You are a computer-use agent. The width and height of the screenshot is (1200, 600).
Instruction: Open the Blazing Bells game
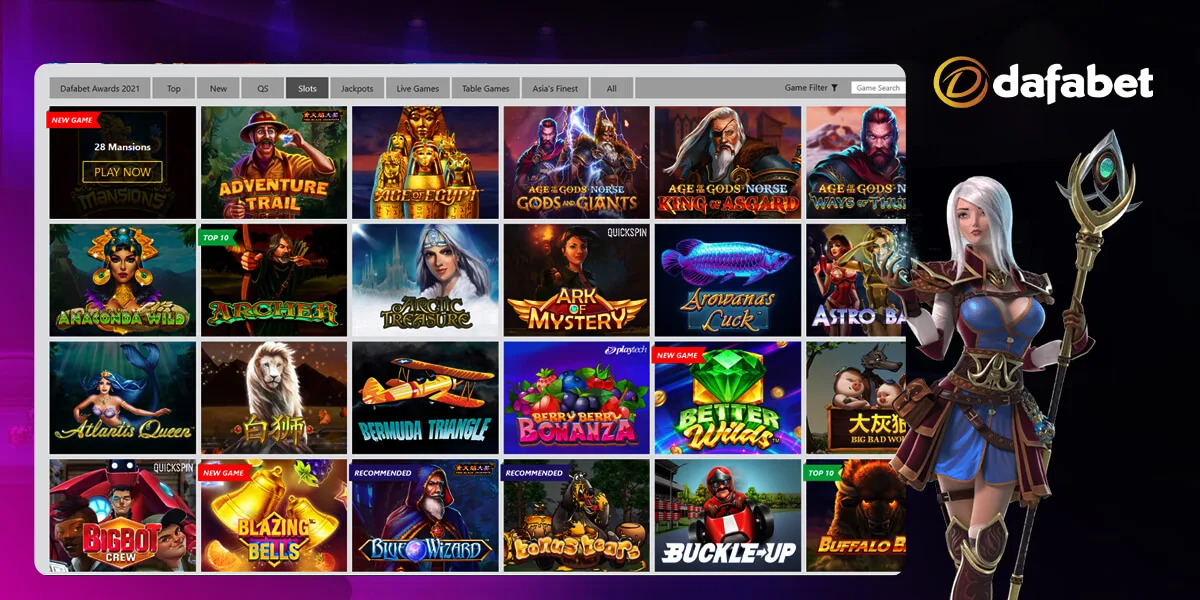click(x=274, y=516)
